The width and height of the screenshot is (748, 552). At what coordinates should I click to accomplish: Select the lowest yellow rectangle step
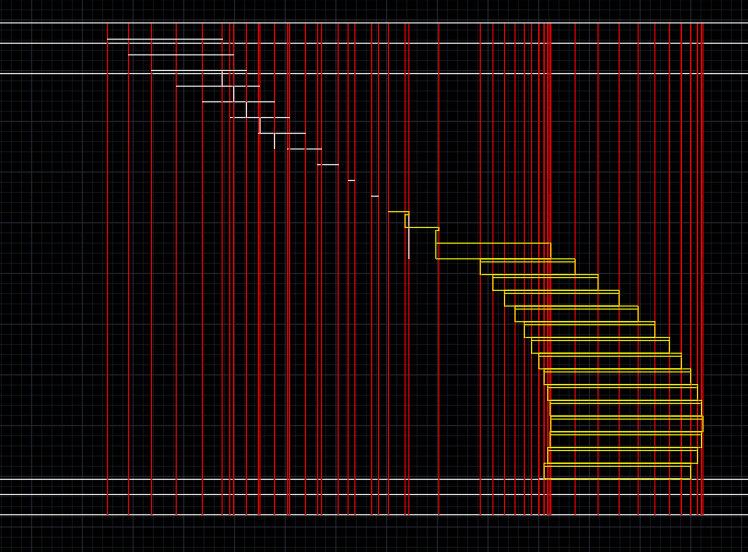click(x=617, y=471)
